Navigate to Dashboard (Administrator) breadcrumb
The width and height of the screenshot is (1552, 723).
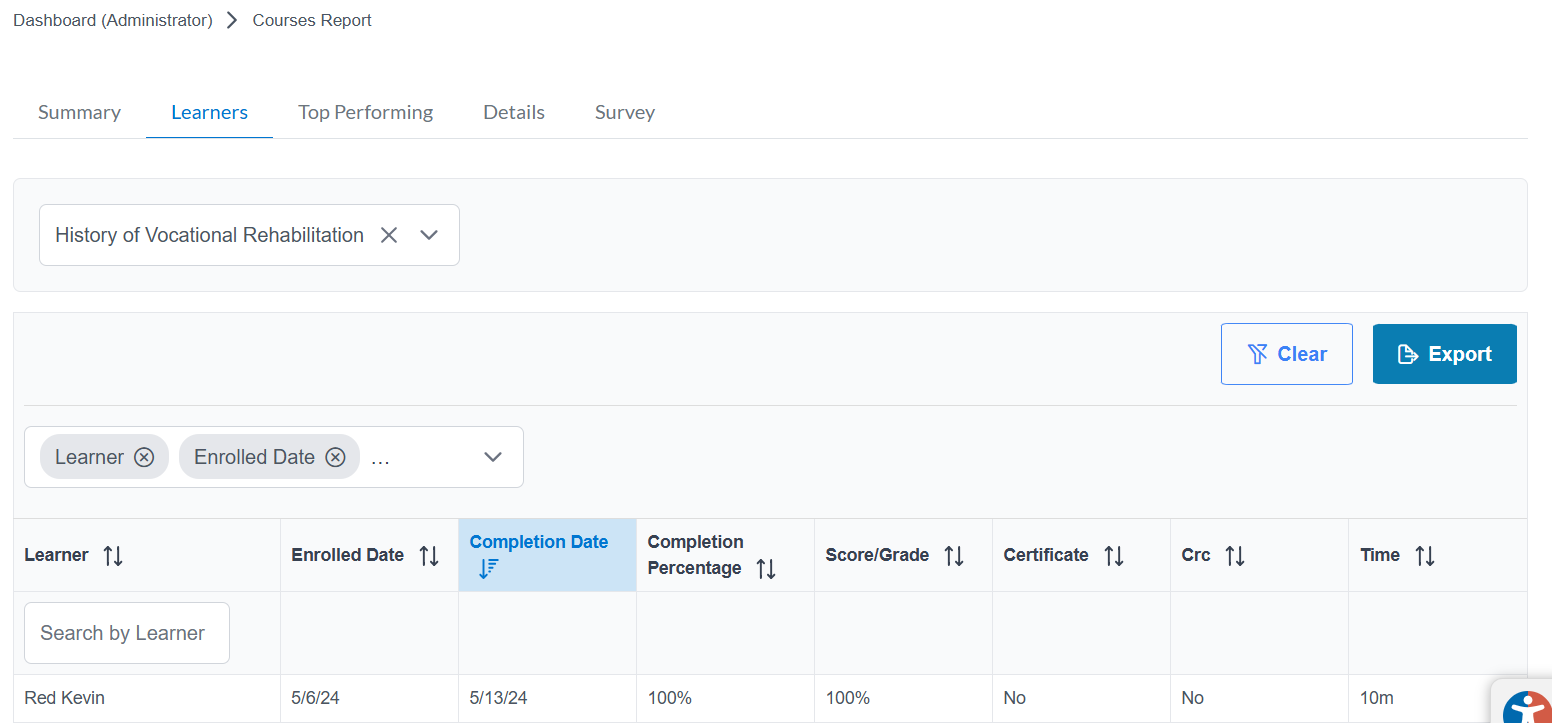coord(112,20)
